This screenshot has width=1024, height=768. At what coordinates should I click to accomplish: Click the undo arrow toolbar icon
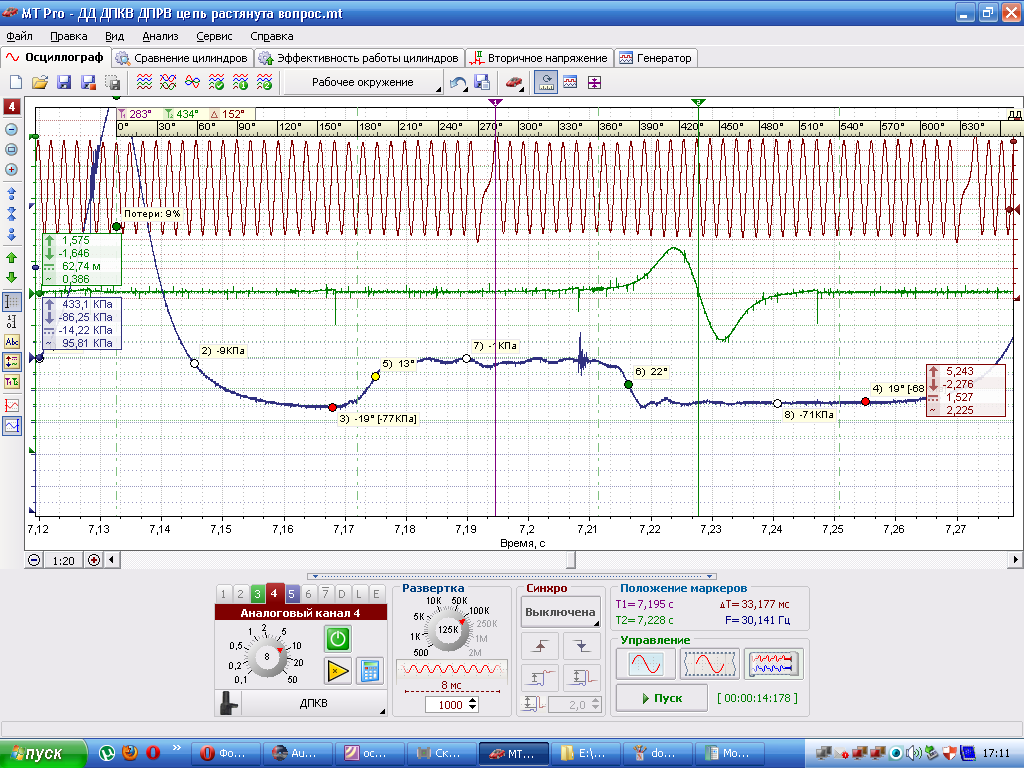(x=458, y=83)
